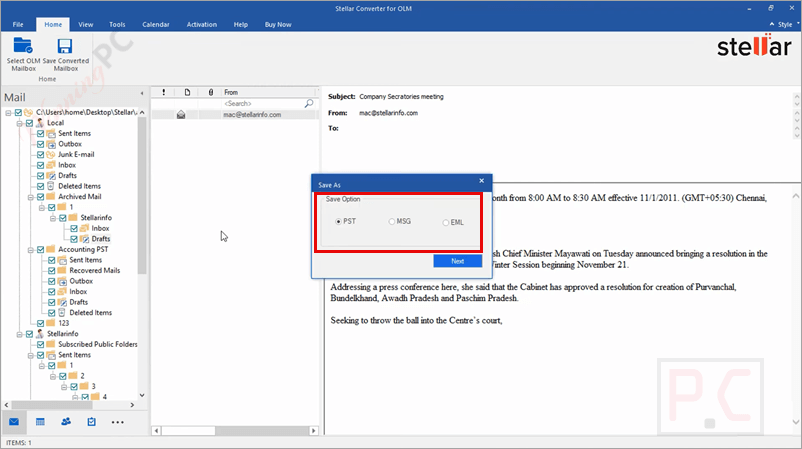Click mail list horizontal scrollbar right arrow
Viewport: 802px width, 449px height.
coord(314,431)
